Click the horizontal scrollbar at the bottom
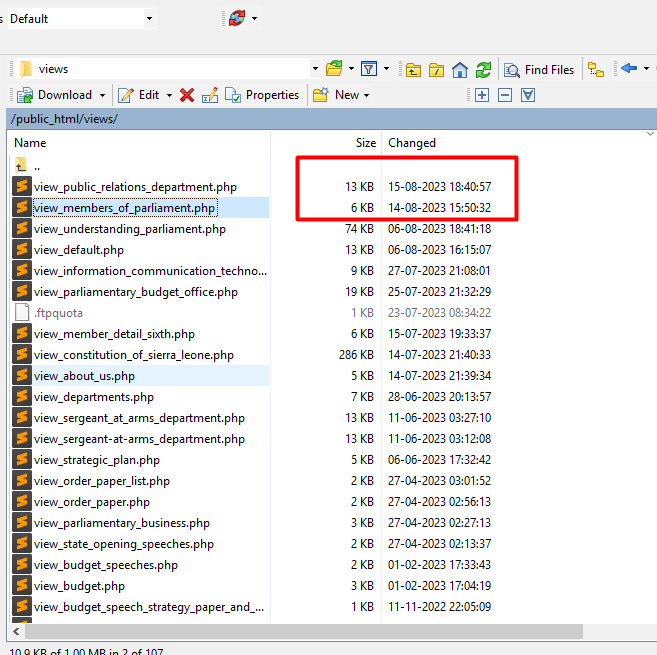Viewport: 657px width, 655px height. 300,631
